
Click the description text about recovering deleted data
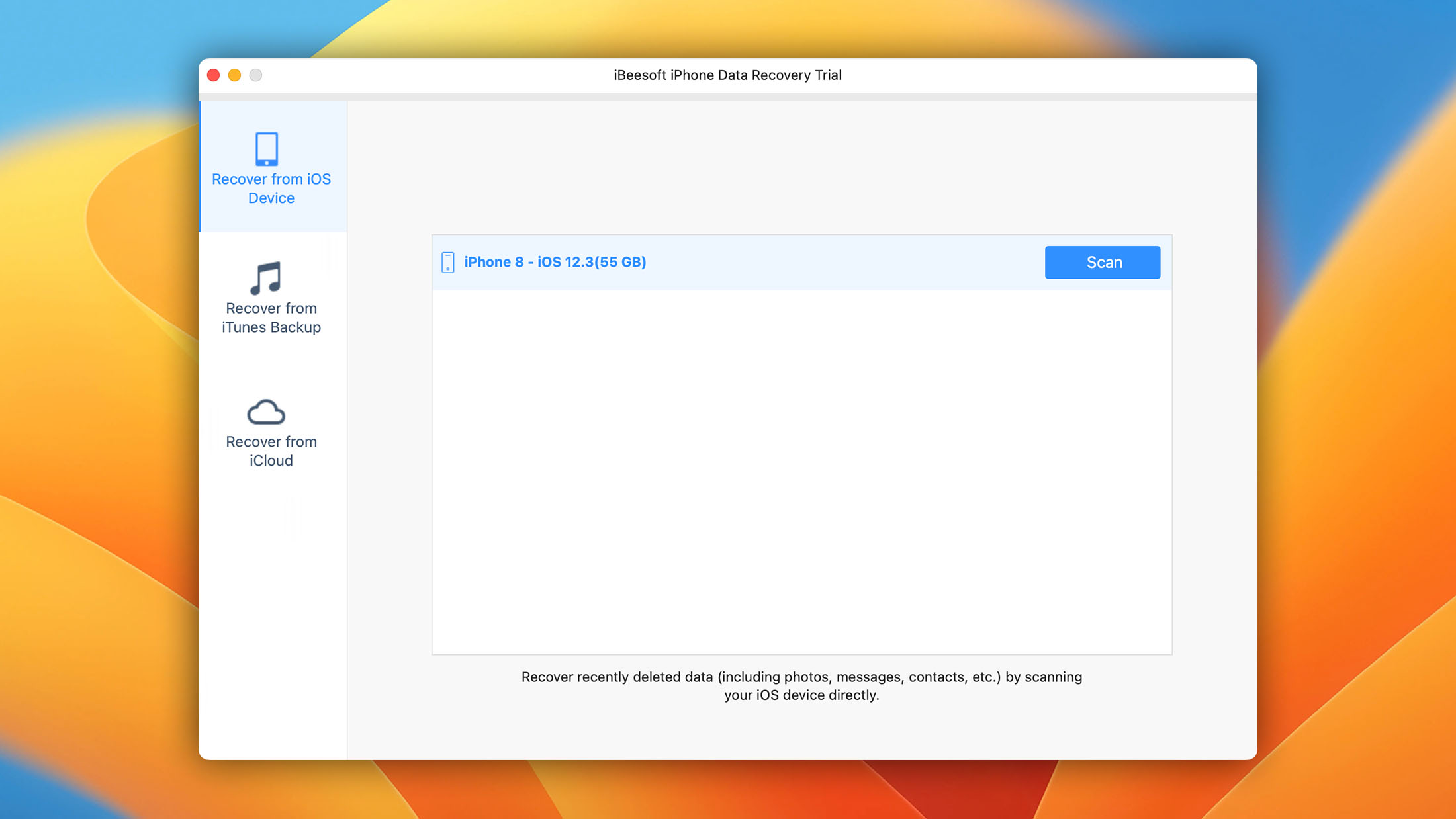click(801, 686)
